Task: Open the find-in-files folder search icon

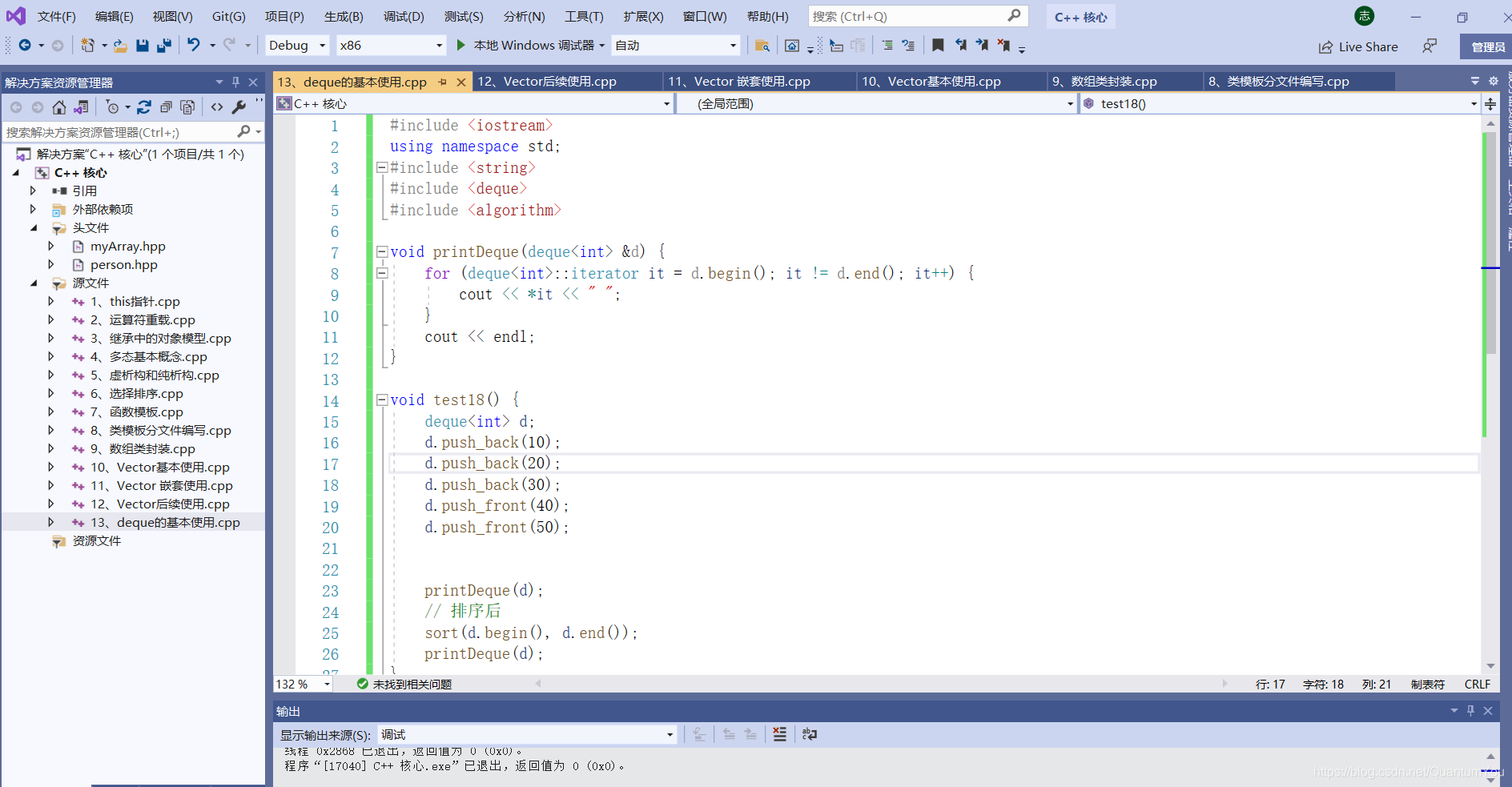Action: [762, 46]
